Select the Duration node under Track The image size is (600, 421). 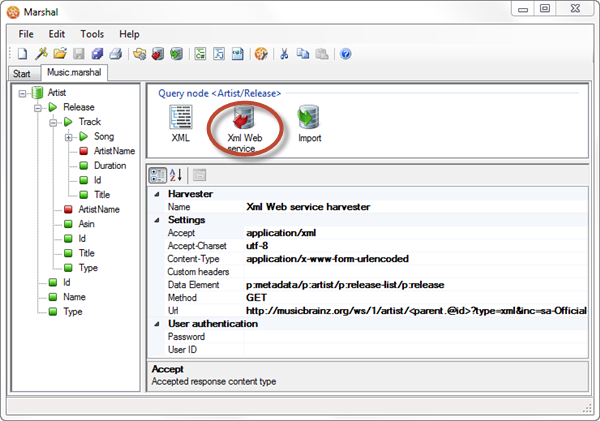[x=109, y=165]
